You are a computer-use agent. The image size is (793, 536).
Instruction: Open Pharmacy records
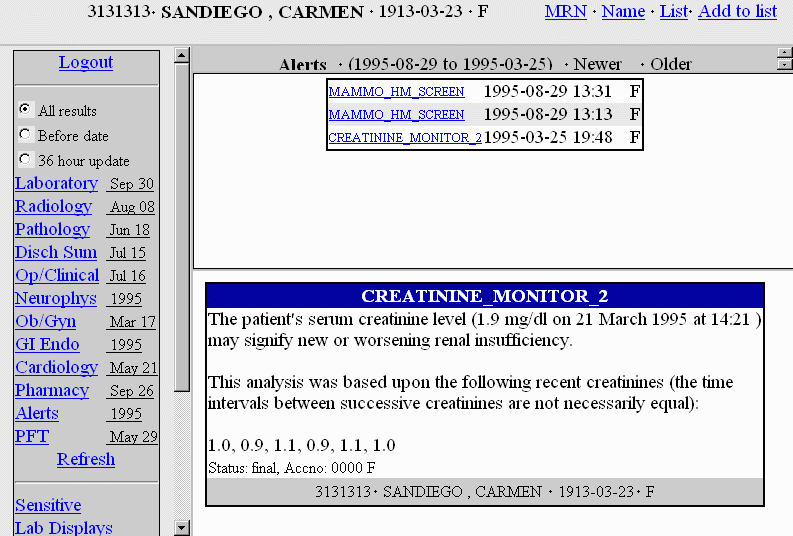pos(52,390)
